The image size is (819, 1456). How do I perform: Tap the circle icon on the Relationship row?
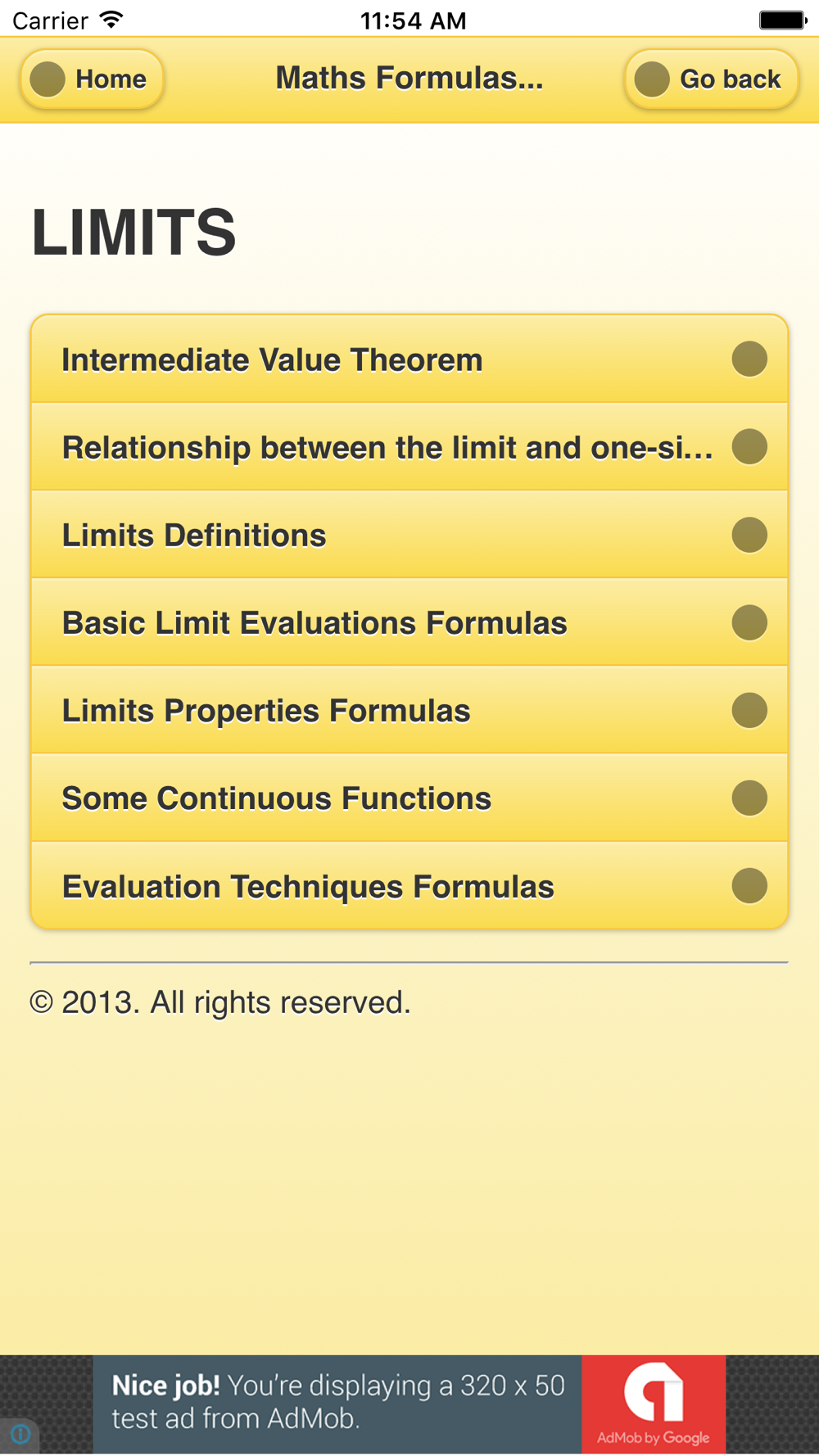749,447
